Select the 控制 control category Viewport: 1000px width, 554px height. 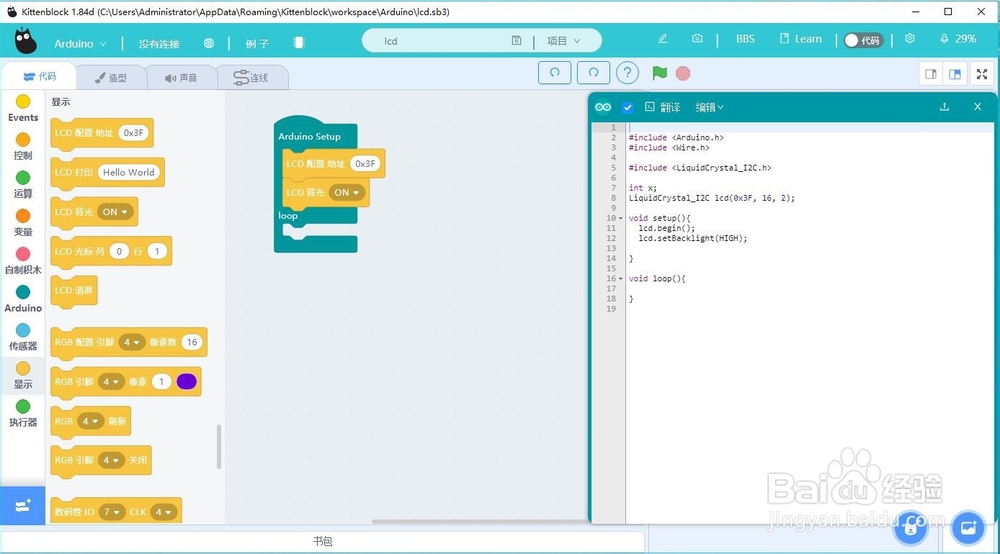click(23, 147)
